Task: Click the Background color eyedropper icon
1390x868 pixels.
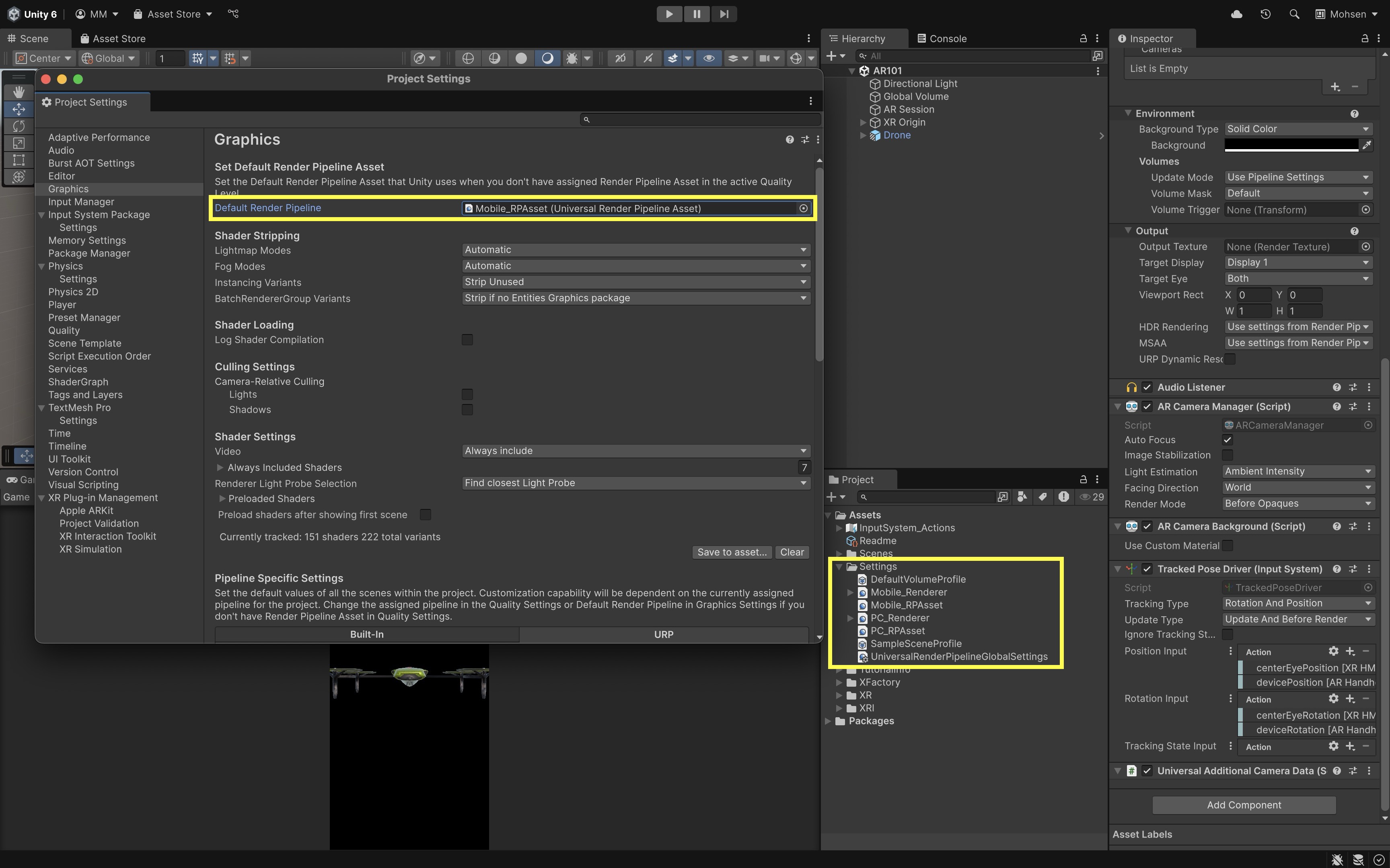Action: click(1367, 145)
